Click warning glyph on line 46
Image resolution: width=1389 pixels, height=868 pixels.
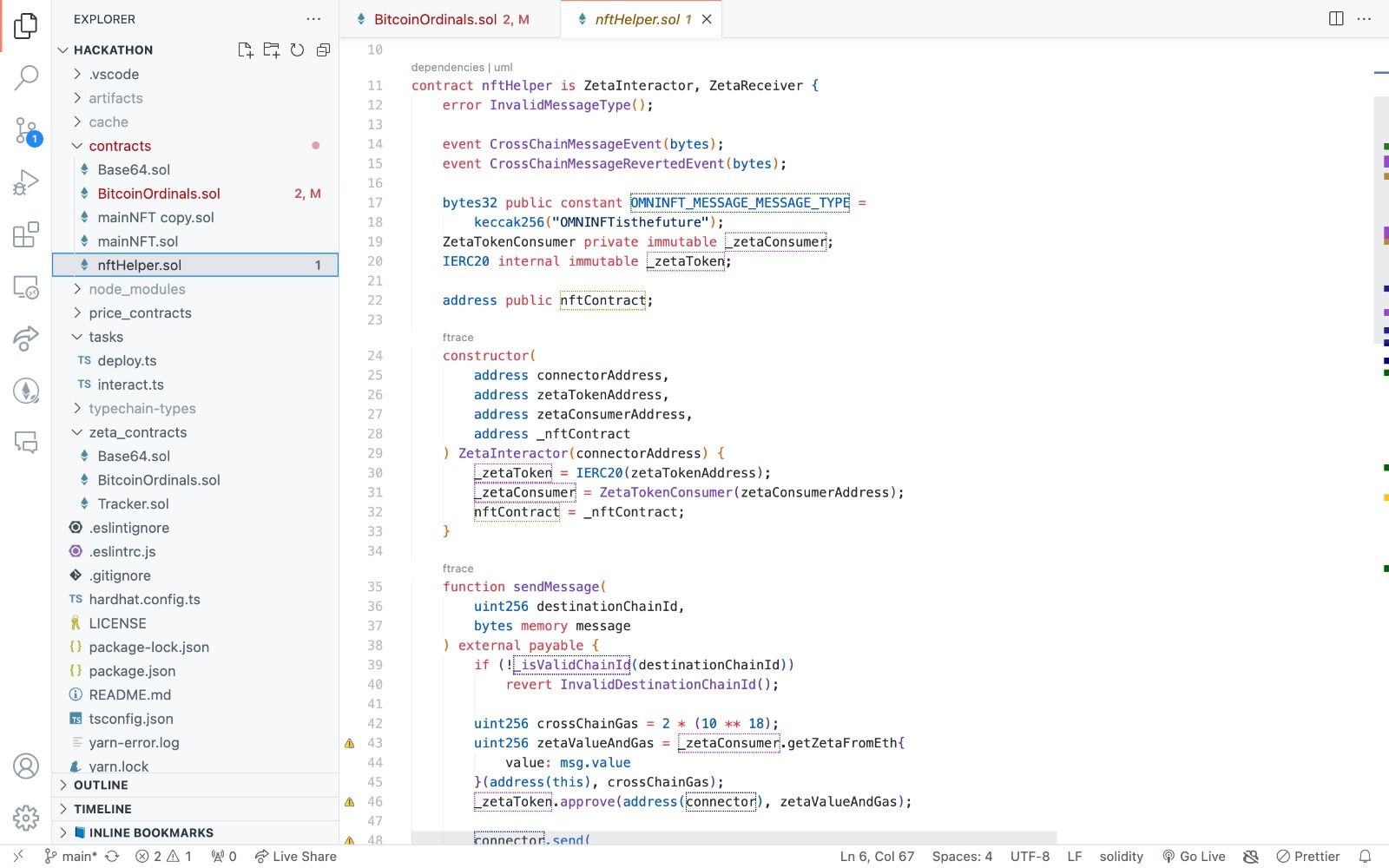(350, 802)
